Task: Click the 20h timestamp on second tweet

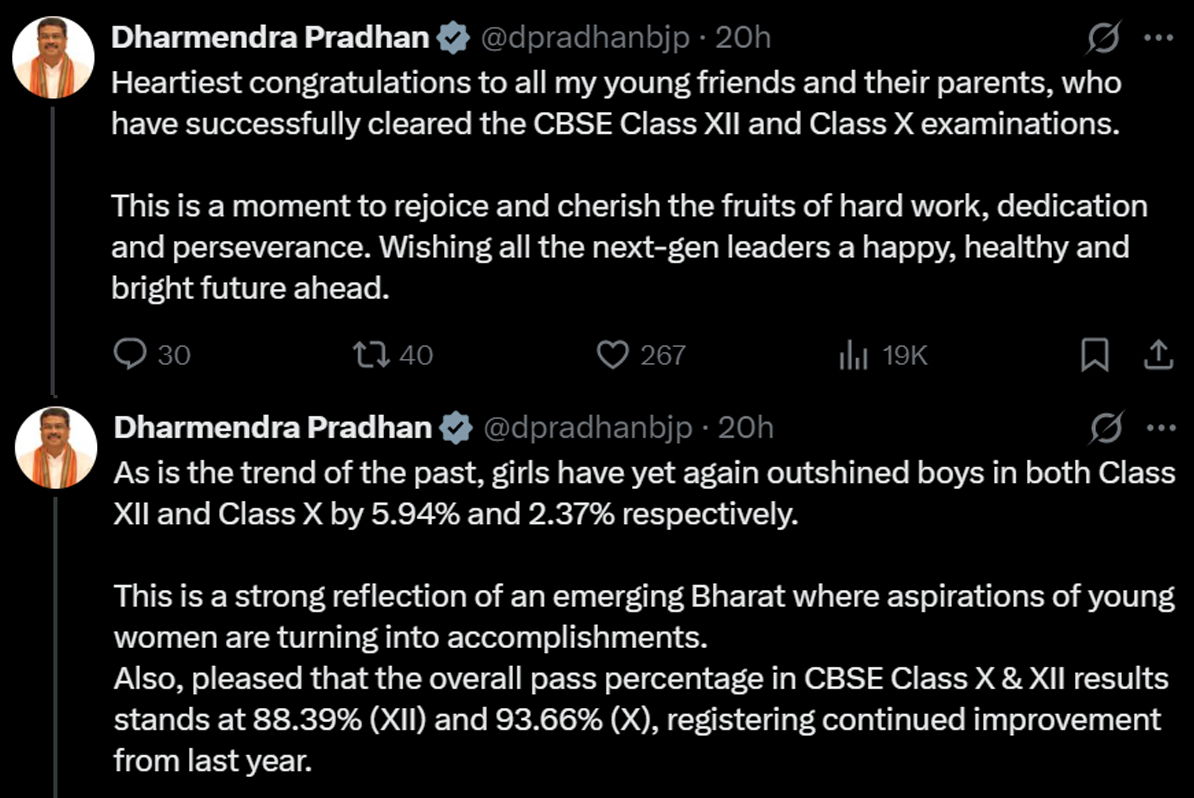Action: pyautogui.click(x=747, y=429)
